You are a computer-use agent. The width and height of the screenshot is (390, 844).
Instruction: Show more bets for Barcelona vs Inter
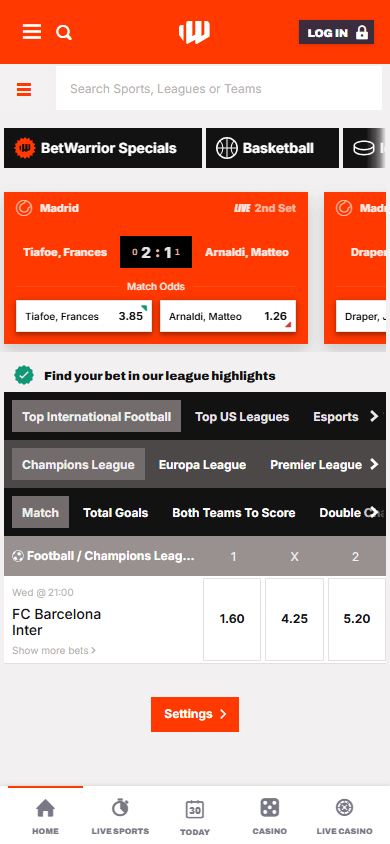point(54,650)
